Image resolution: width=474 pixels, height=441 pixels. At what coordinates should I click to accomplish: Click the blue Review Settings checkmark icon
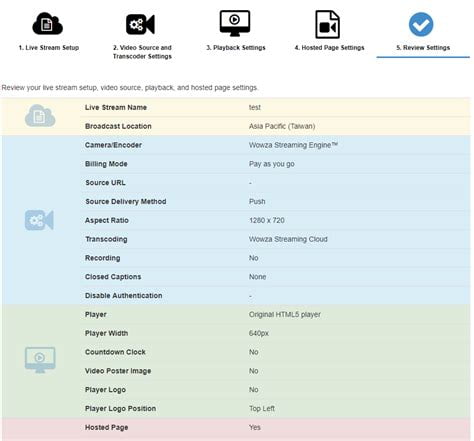[x=421, y=24]
